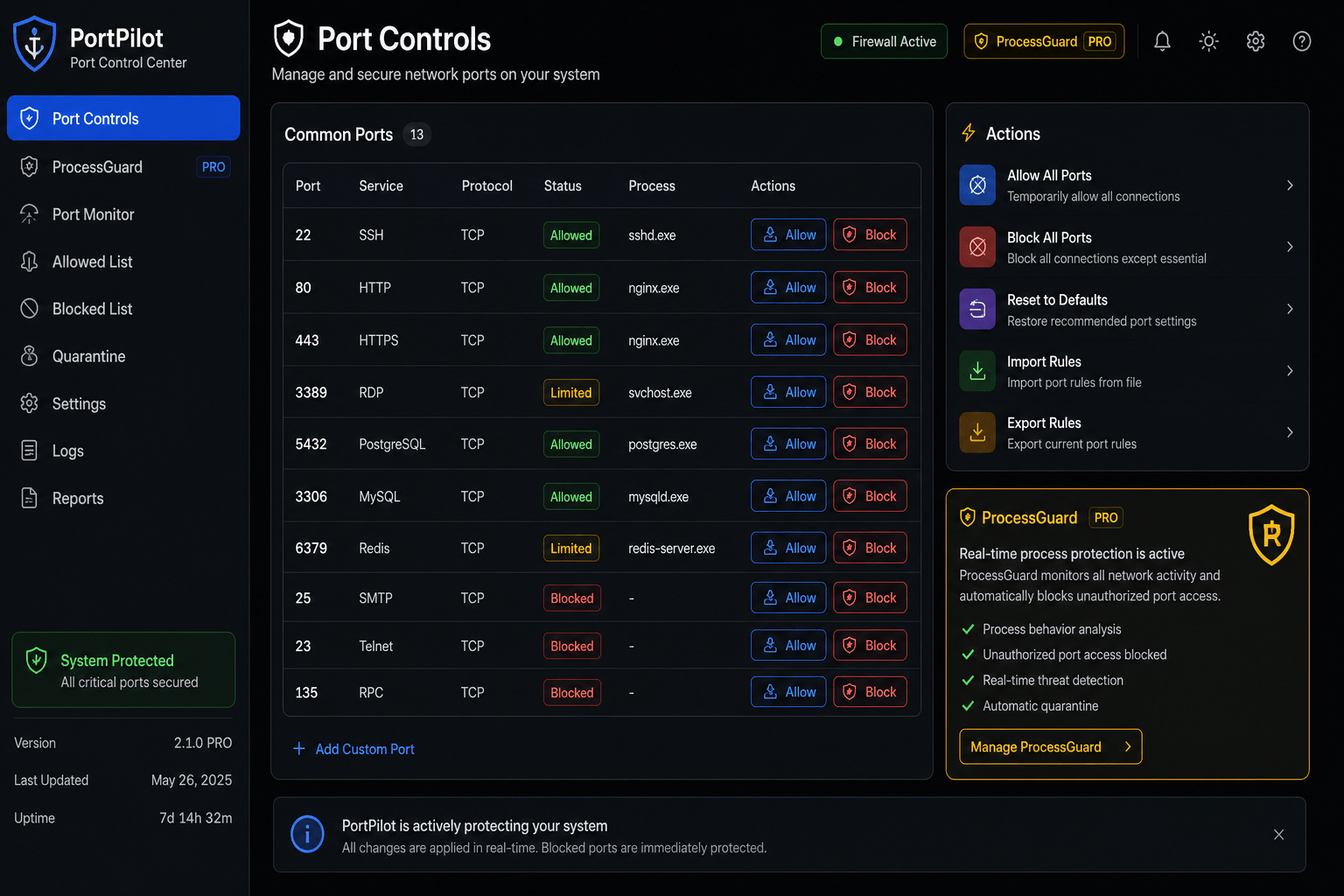This screenshot has height=896, width=1344.
Task: Allow port 22 SSH
Action: (x=788, y=234)
